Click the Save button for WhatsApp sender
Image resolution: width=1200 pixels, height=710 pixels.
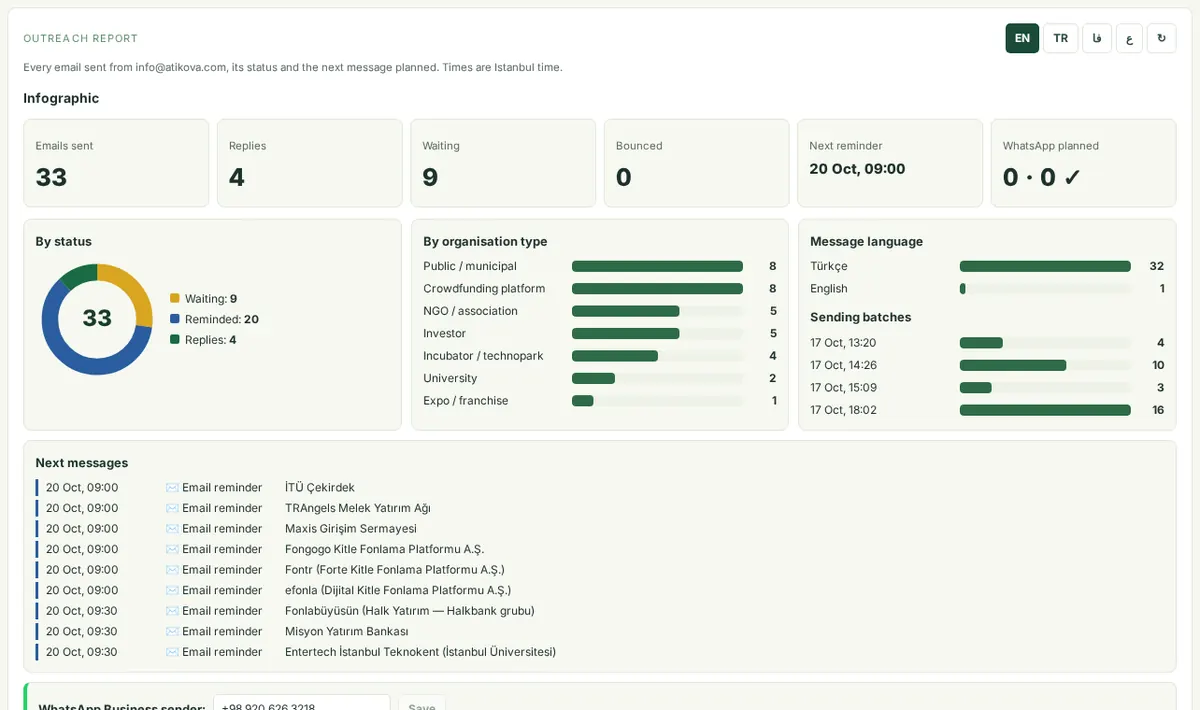click(422, 702)
